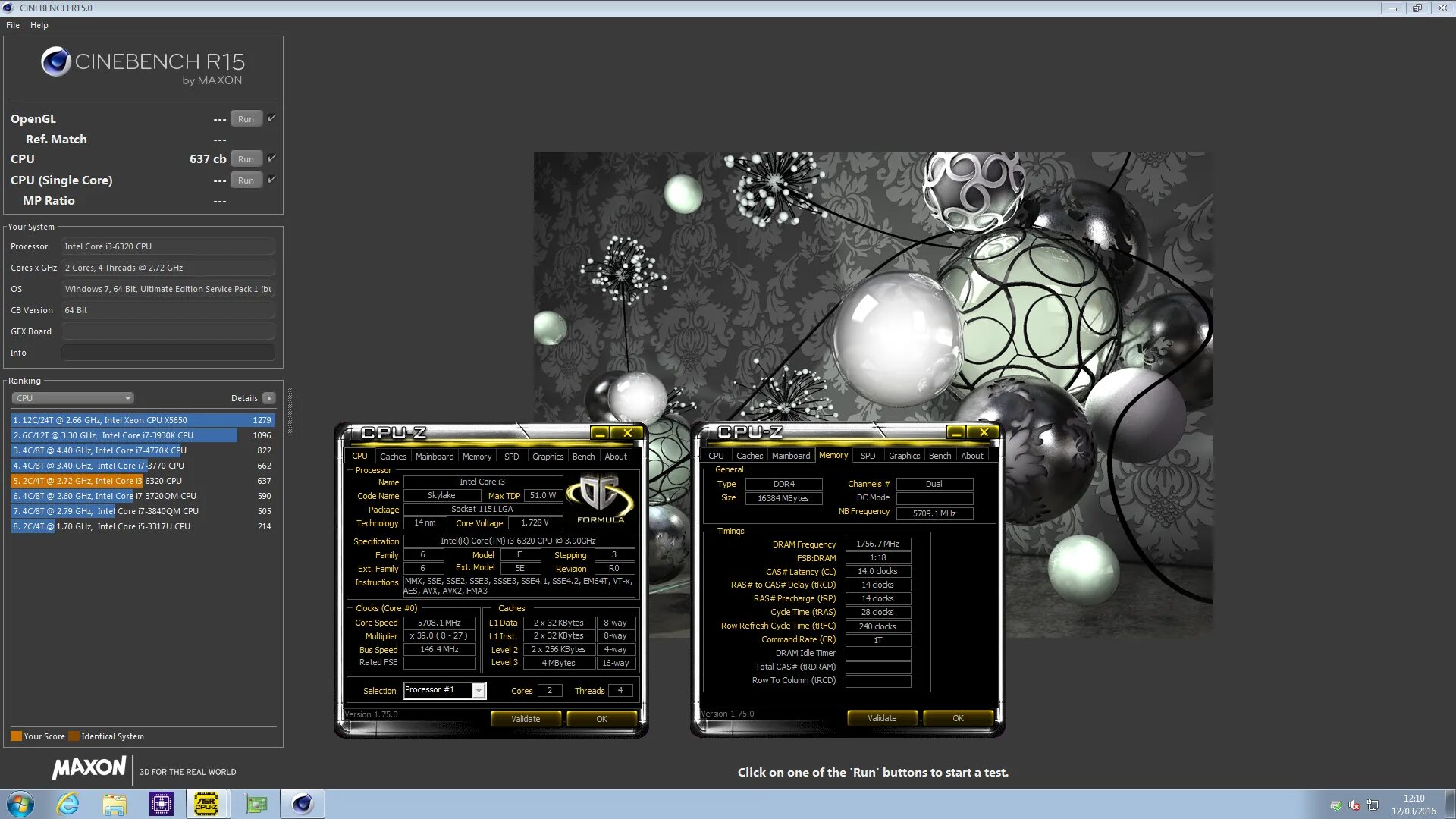This screenshot has width=1456, height=819.
Task: Click the network connection tray icon
Action: tap(1373, 805)
